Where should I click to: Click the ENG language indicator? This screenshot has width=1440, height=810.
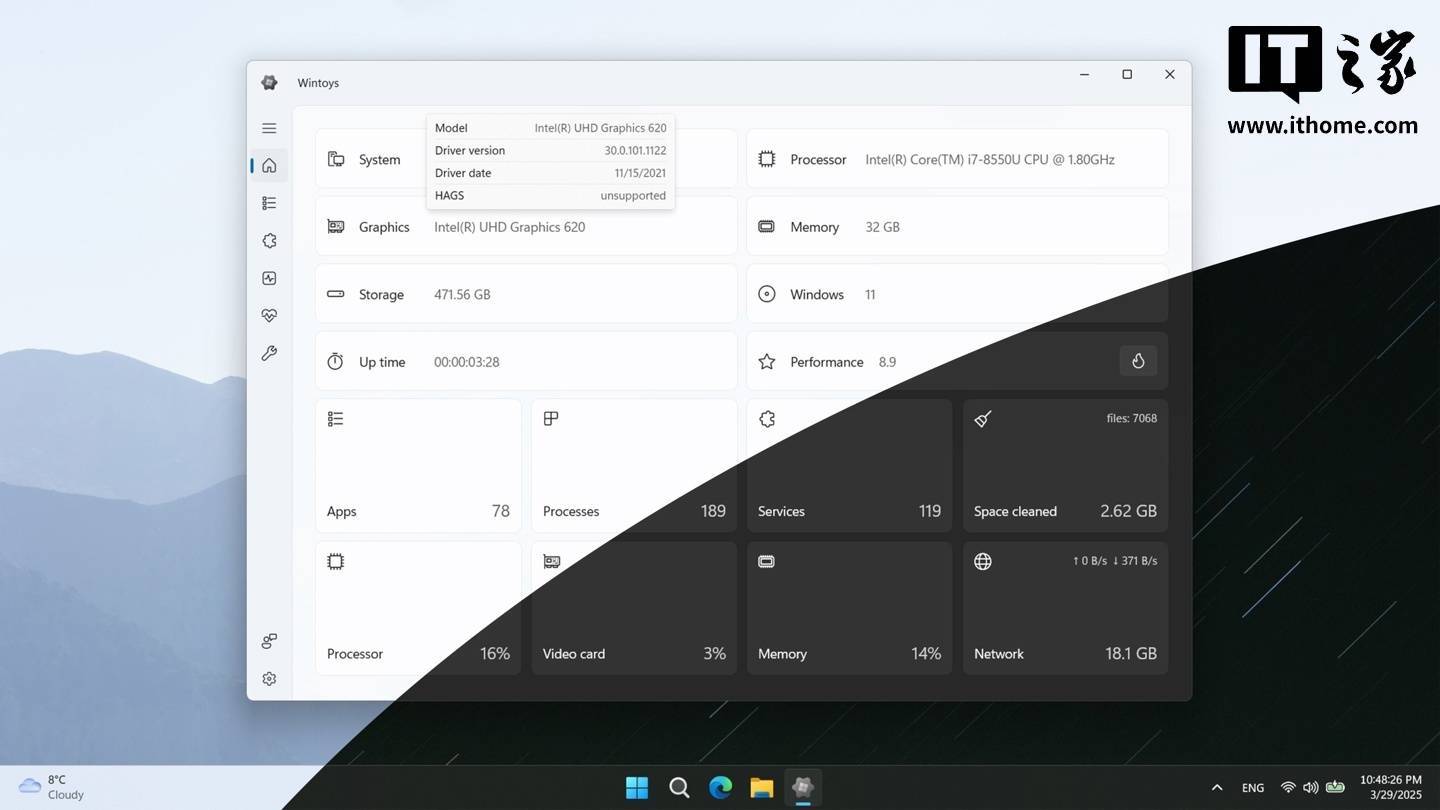tap(1253, 788)
